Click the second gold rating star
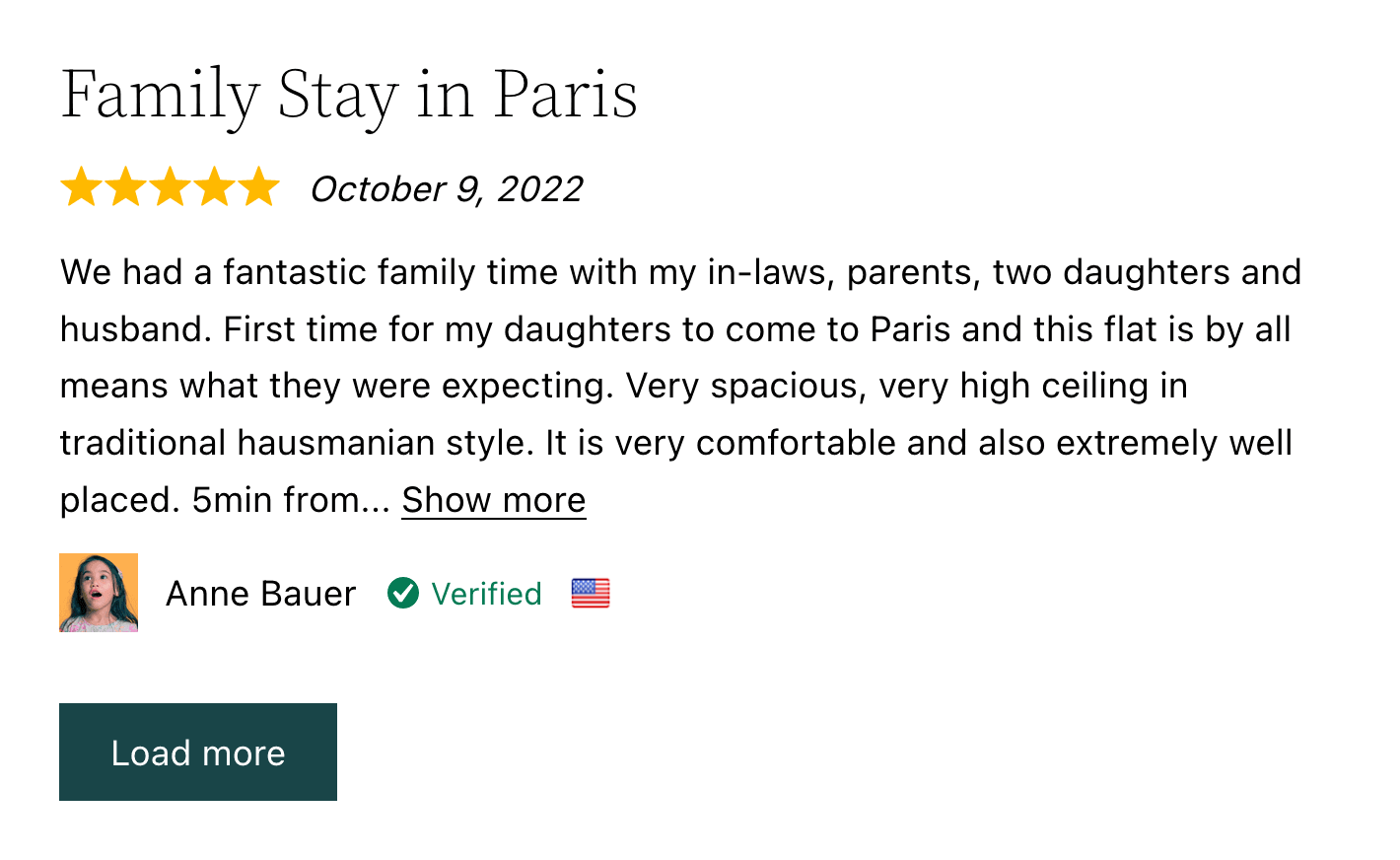Viewport: 1400px width, 860px height. (125, 186)
